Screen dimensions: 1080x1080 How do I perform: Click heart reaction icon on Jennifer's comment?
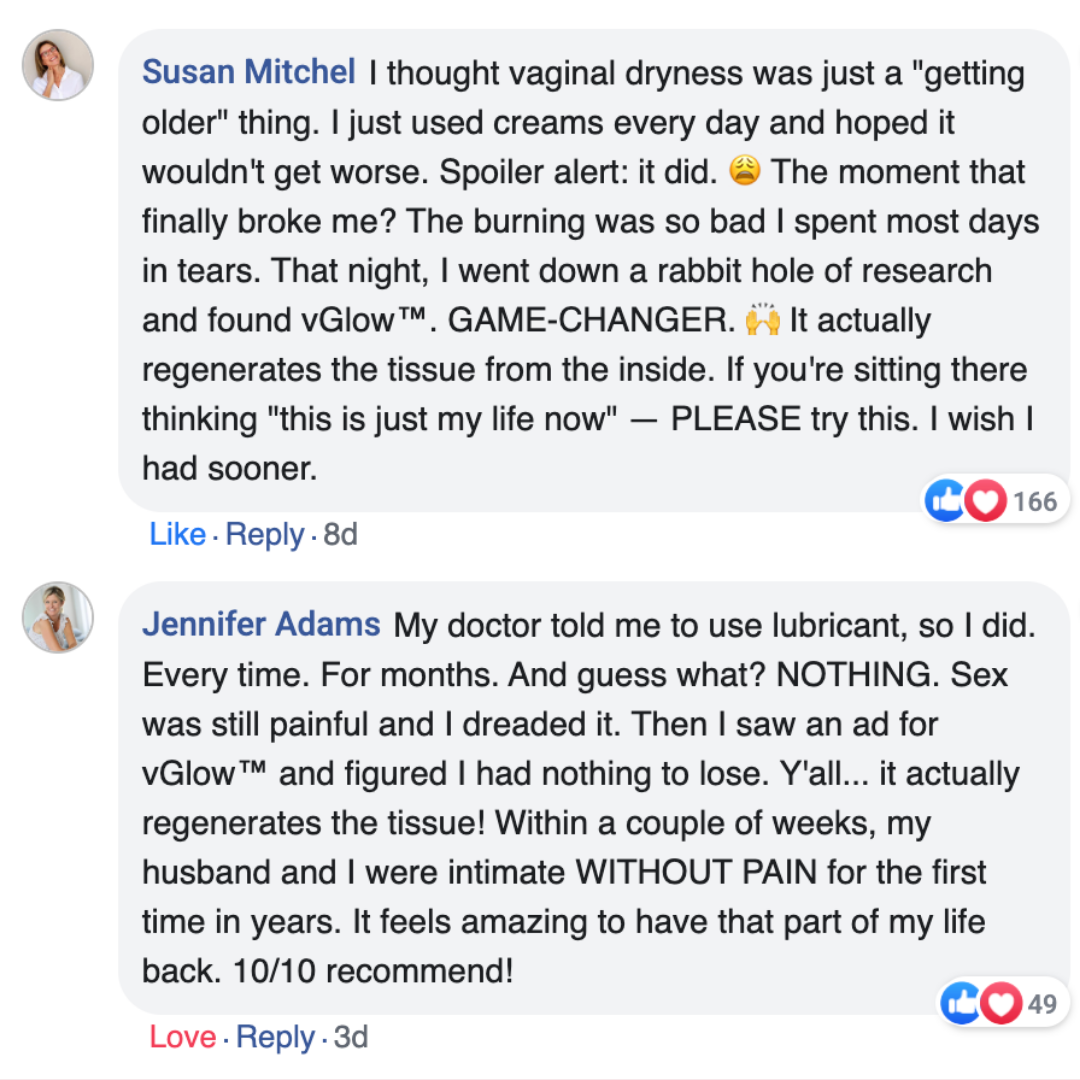999,1003
